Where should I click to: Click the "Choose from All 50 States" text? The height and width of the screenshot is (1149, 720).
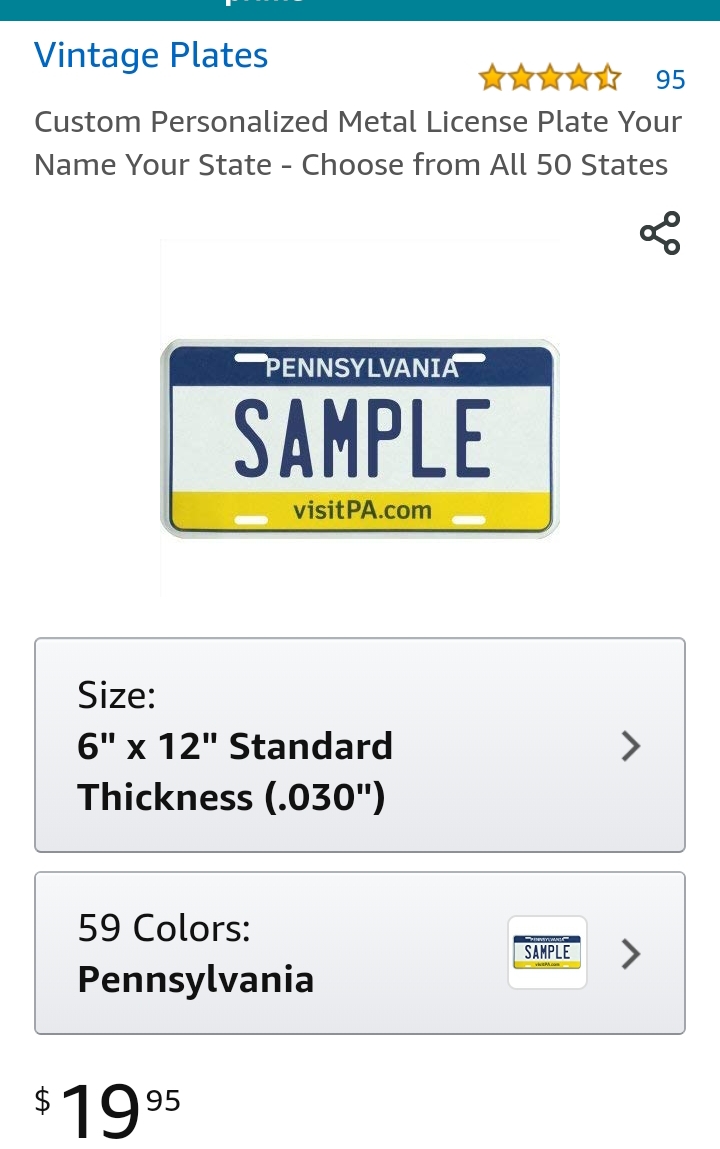485,165
